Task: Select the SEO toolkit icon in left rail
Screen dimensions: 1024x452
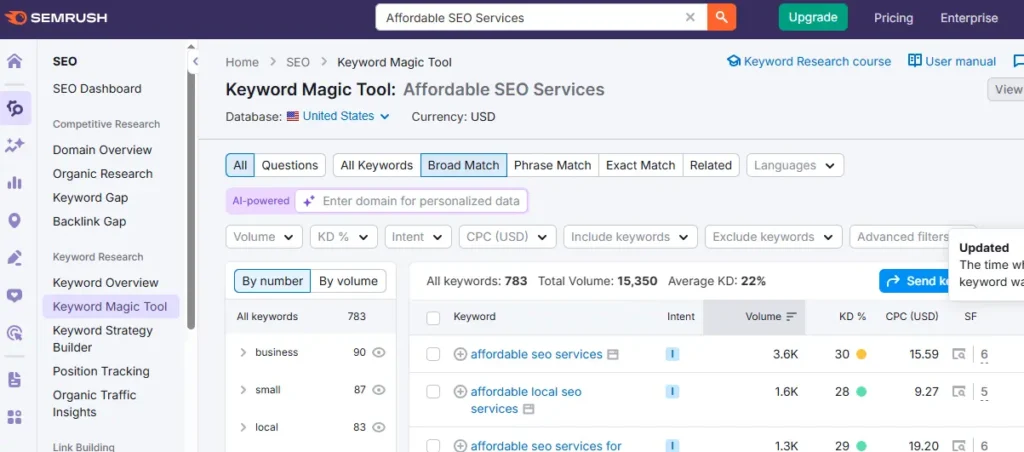Action: [14, 108]
